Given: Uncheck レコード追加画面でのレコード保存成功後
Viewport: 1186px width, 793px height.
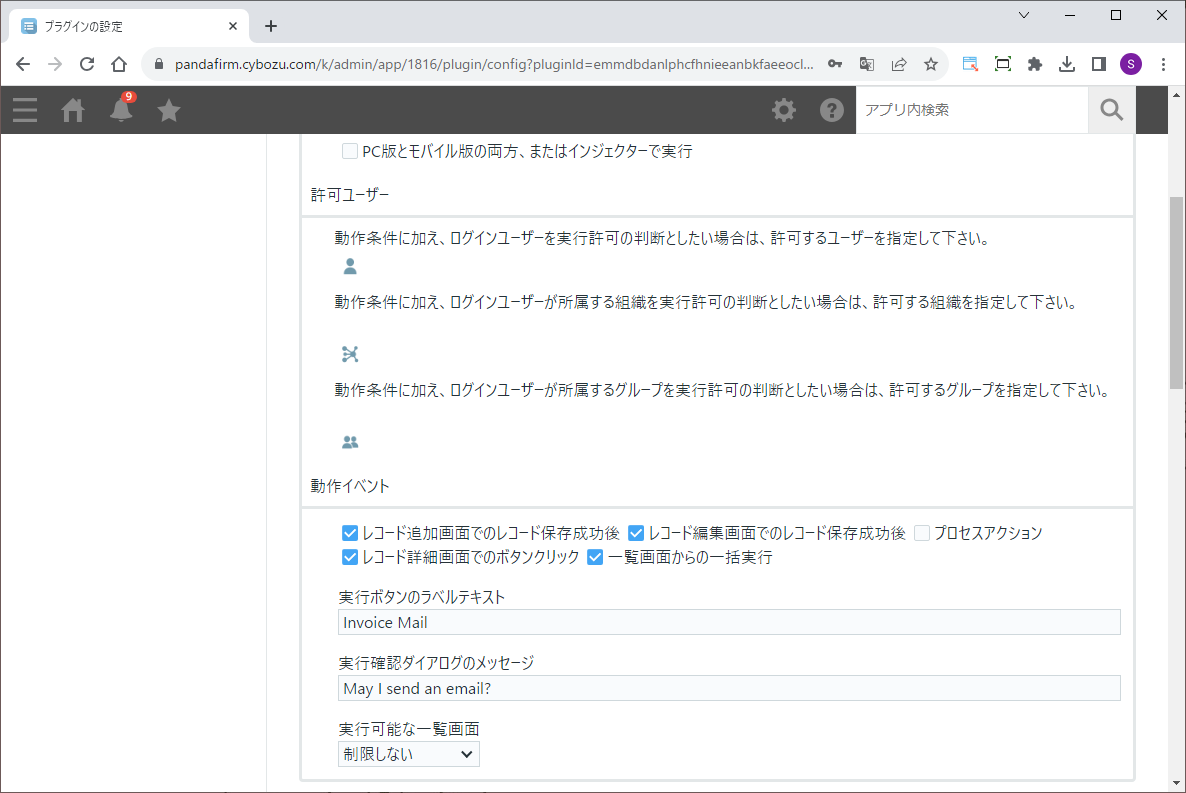Looking at the screenshot, I should pyautogui.click(x=350, y=534).
